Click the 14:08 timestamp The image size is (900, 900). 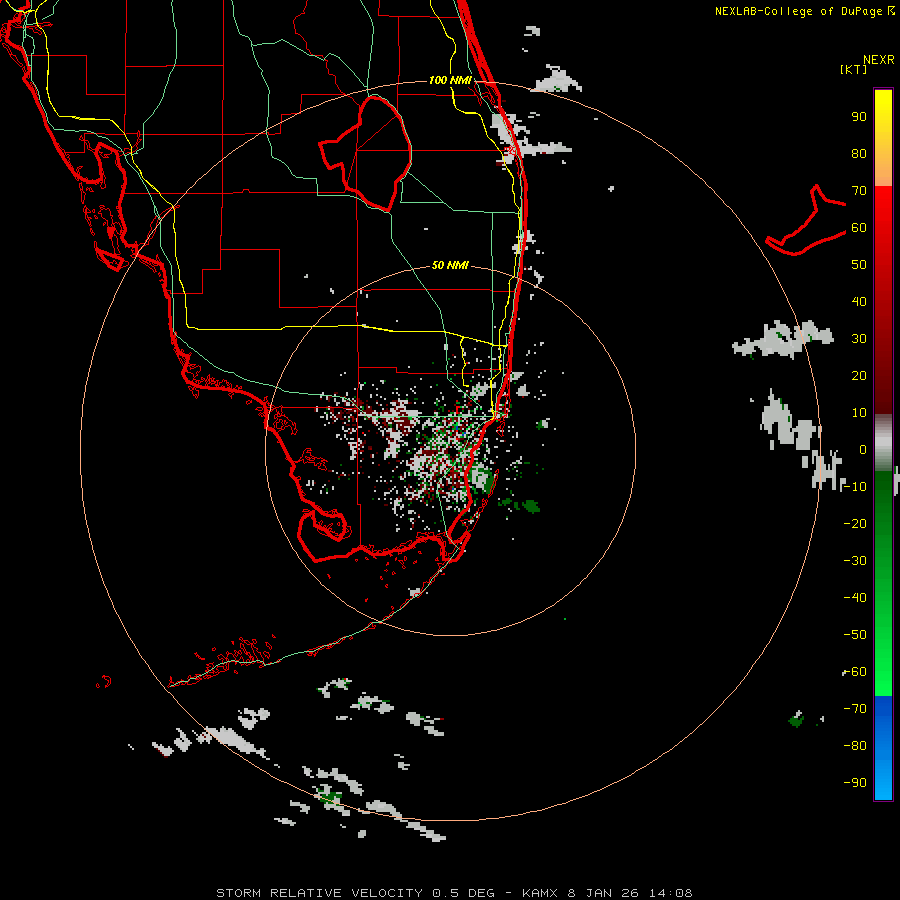pyautogui.click(x=670, y=893)
